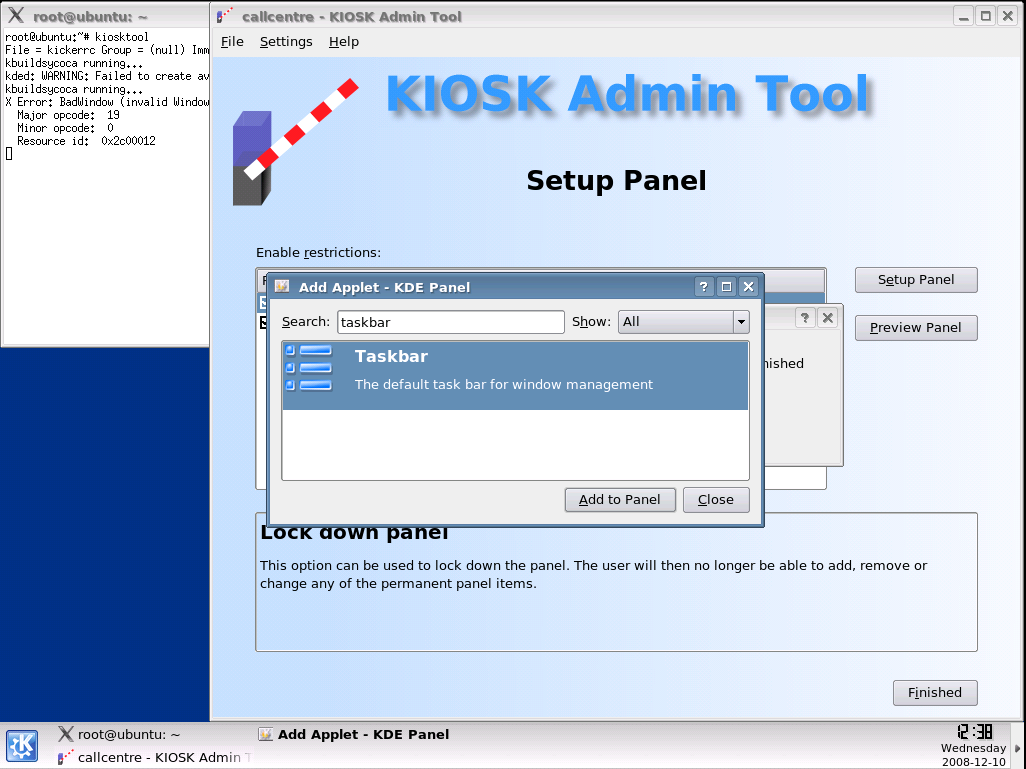Screen dimensions: 1026x769
Task: Click the terminal line 'Minor opcode: 0'
Action: 65,128
